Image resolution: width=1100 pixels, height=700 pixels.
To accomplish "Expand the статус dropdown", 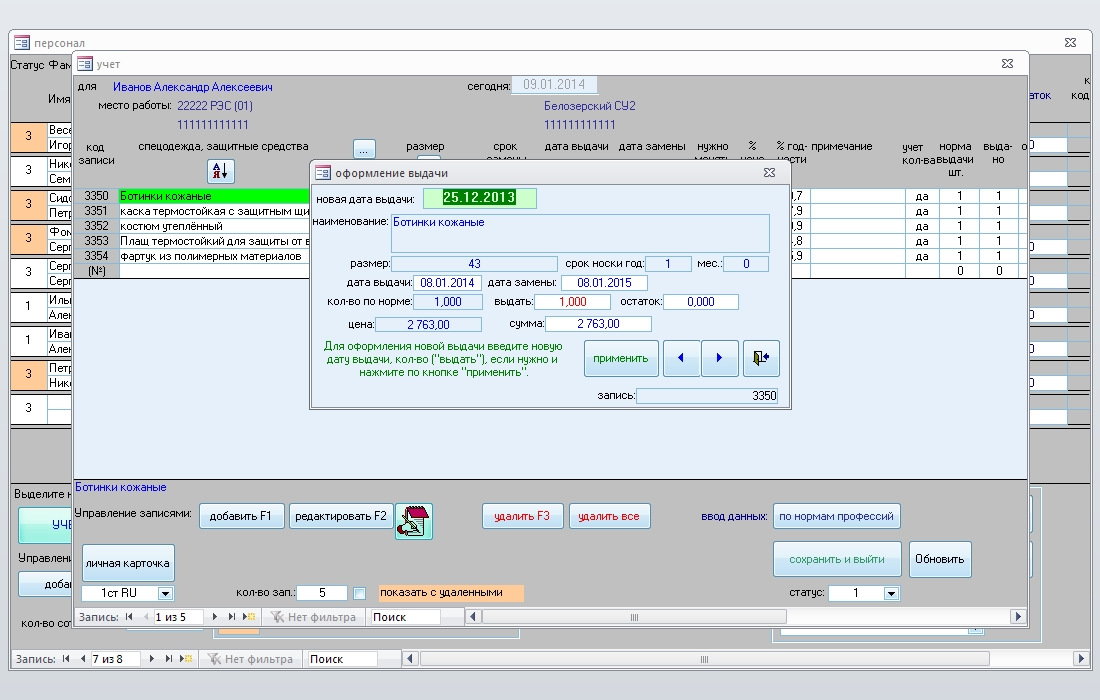I will (891, 594).
